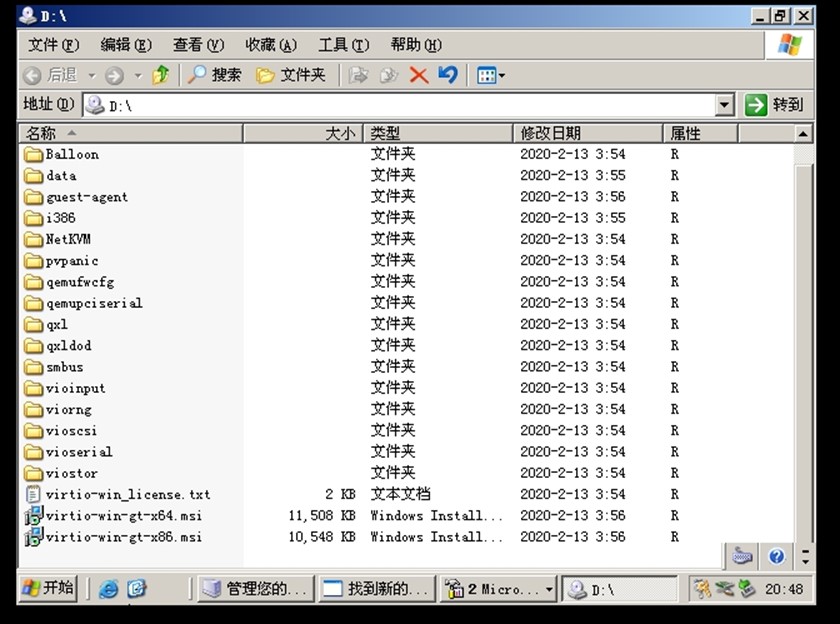Select the virtio-win-gt-x64.msi installer icon
The height and width of the screenshot is (624, 840).
34,516
